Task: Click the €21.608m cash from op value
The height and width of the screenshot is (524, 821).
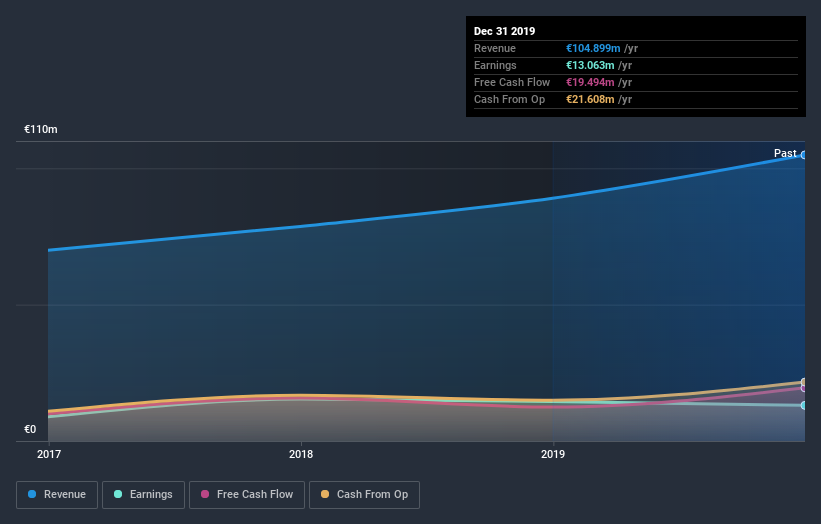Action: click(x=590, y=99)
